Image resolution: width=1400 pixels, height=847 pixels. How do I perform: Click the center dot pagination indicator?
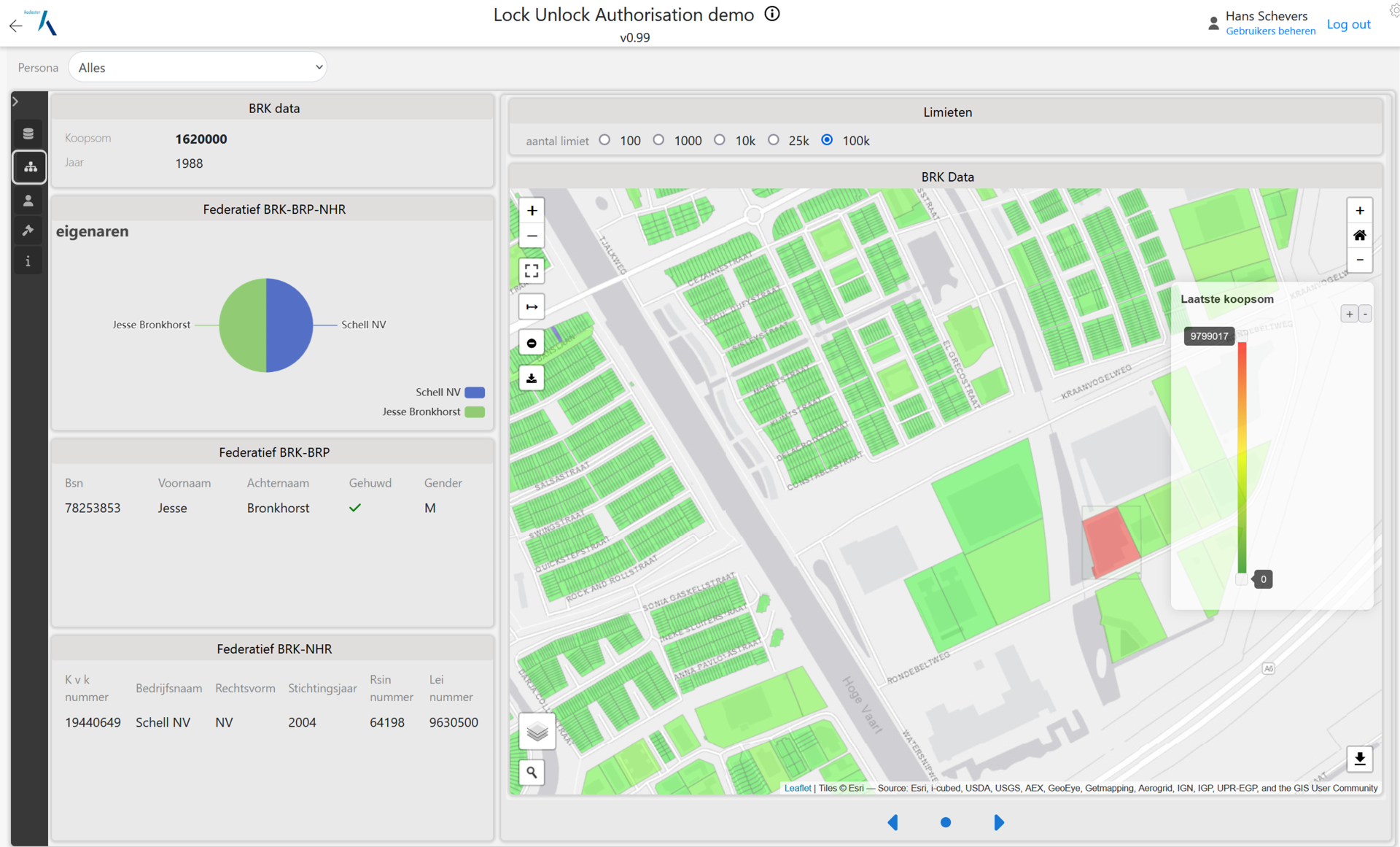[x=946, y=822]
